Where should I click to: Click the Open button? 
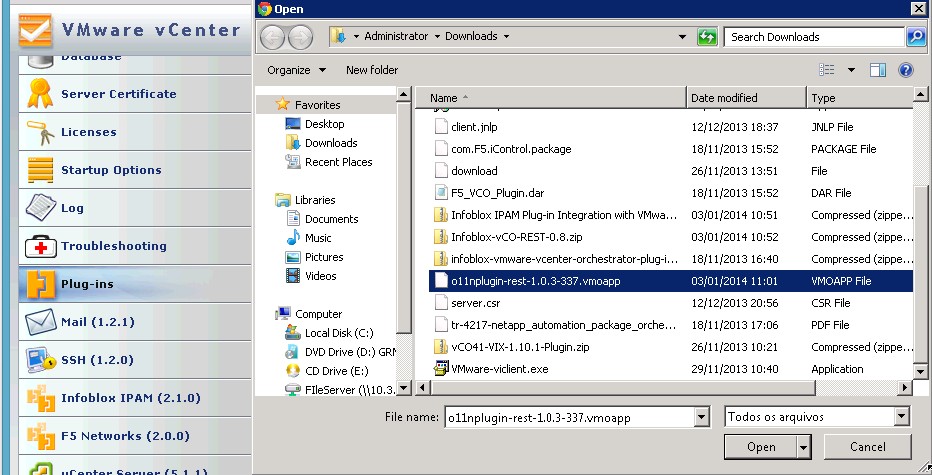point(761,447)
